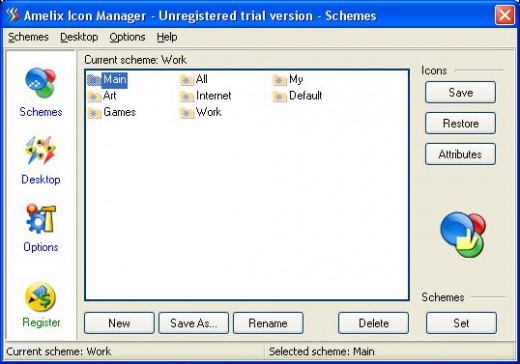Select the Games scheme folder icon
Screen dimensions: 520x364
tap(94, 113)
